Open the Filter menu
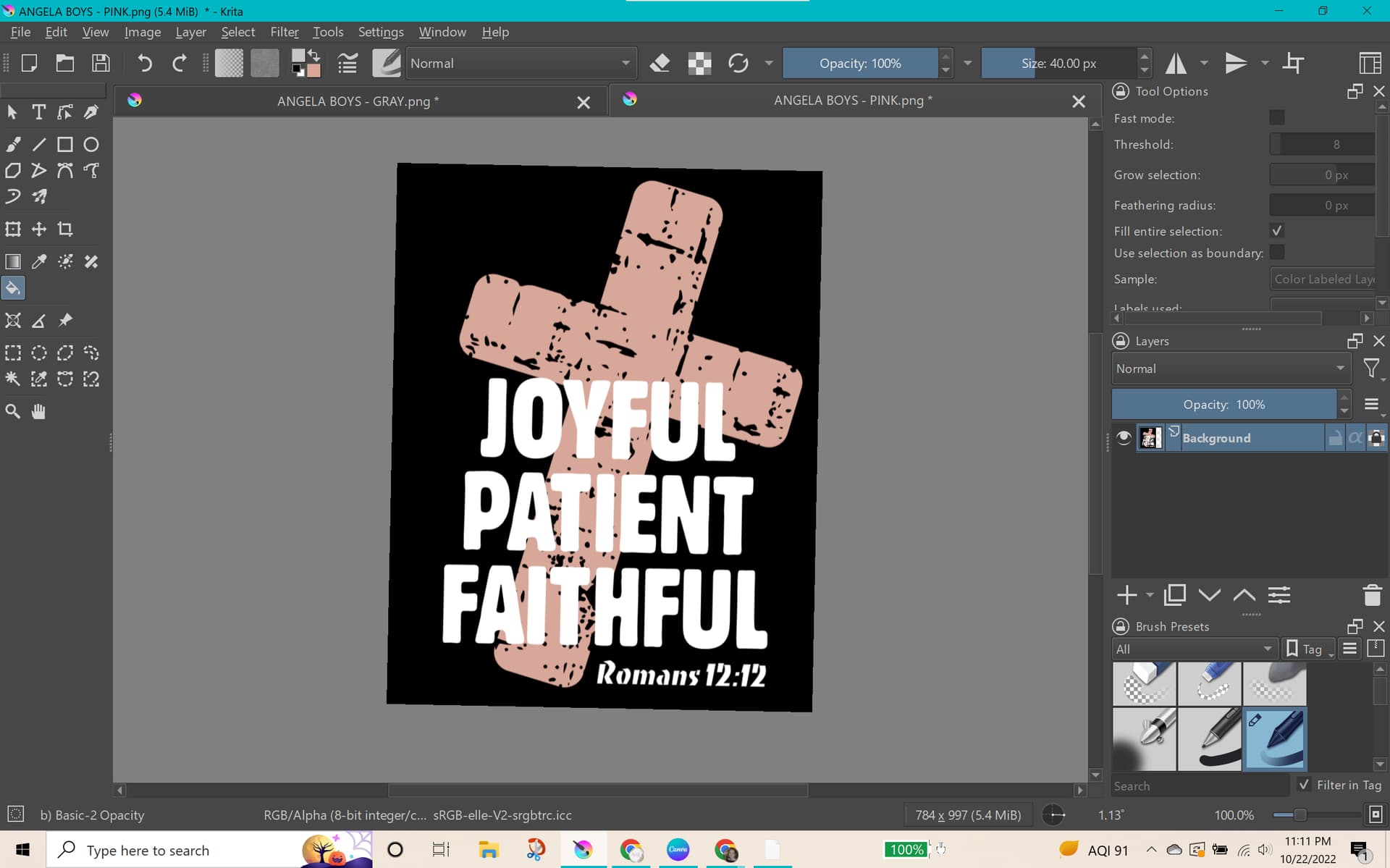The image size is (1390, 868). point(284,32)
